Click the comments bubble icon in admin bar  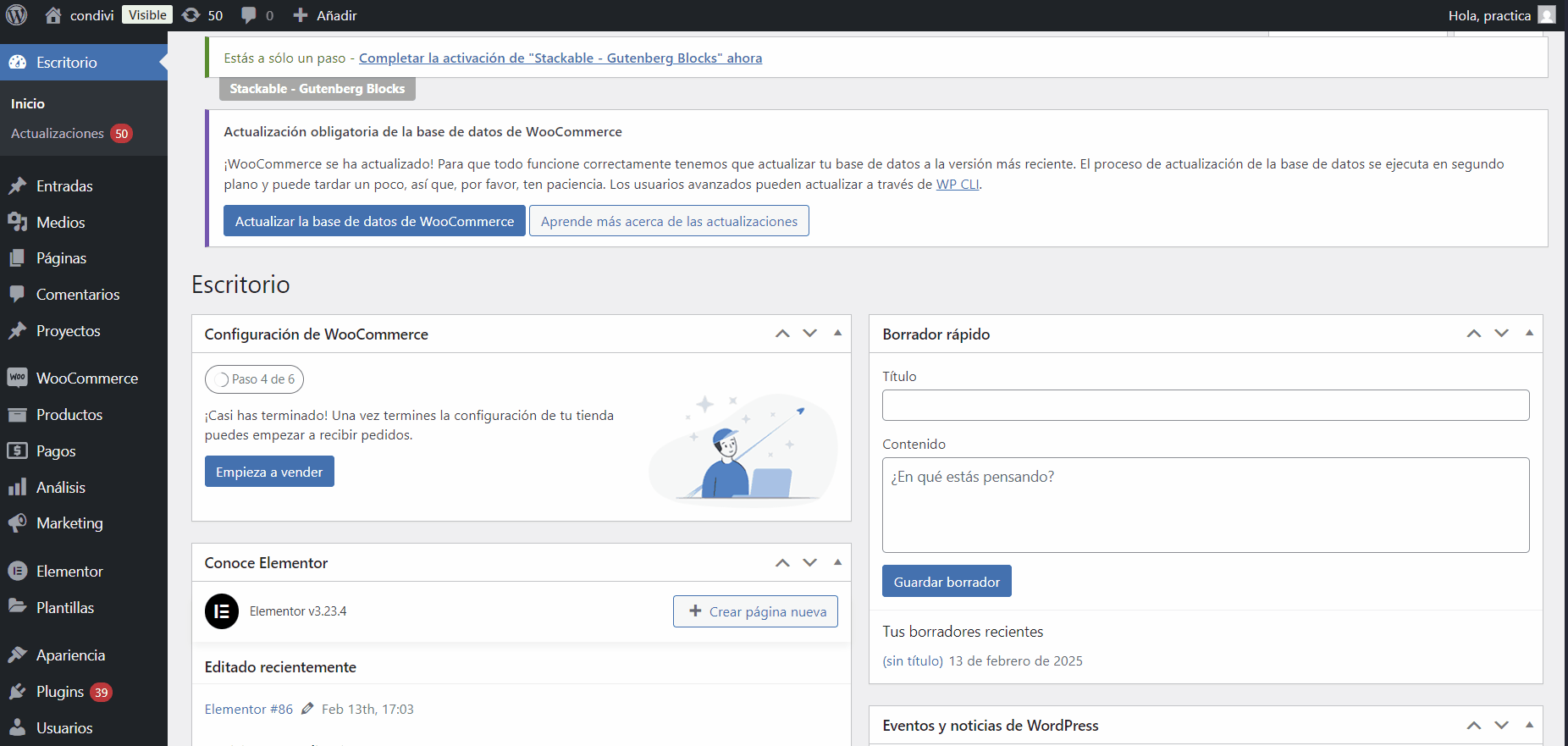[x=249, y=15]
